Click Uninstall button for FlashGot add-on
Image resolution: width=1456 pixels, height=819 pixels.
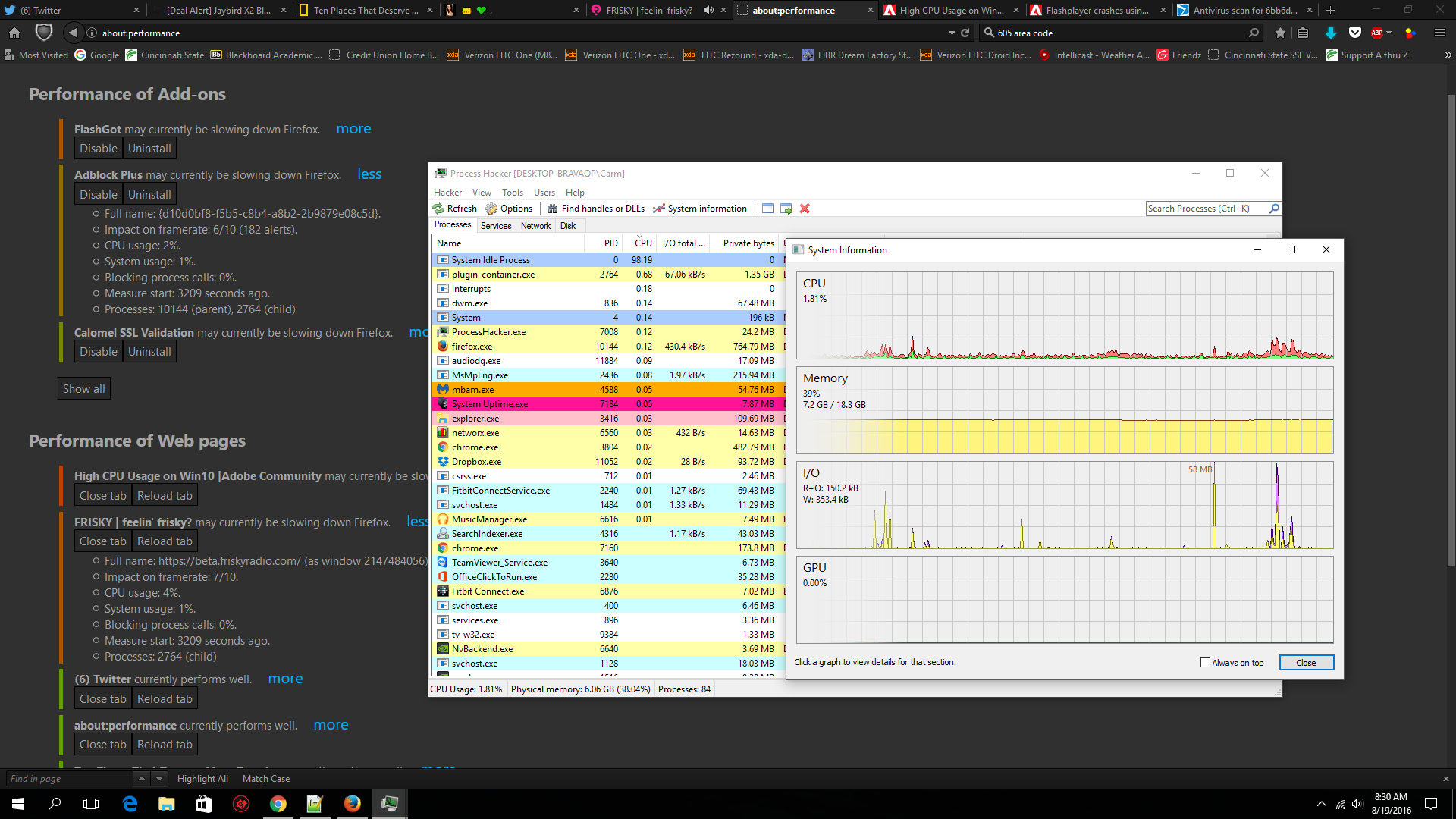pyautogui.click(x=148, y=148)
